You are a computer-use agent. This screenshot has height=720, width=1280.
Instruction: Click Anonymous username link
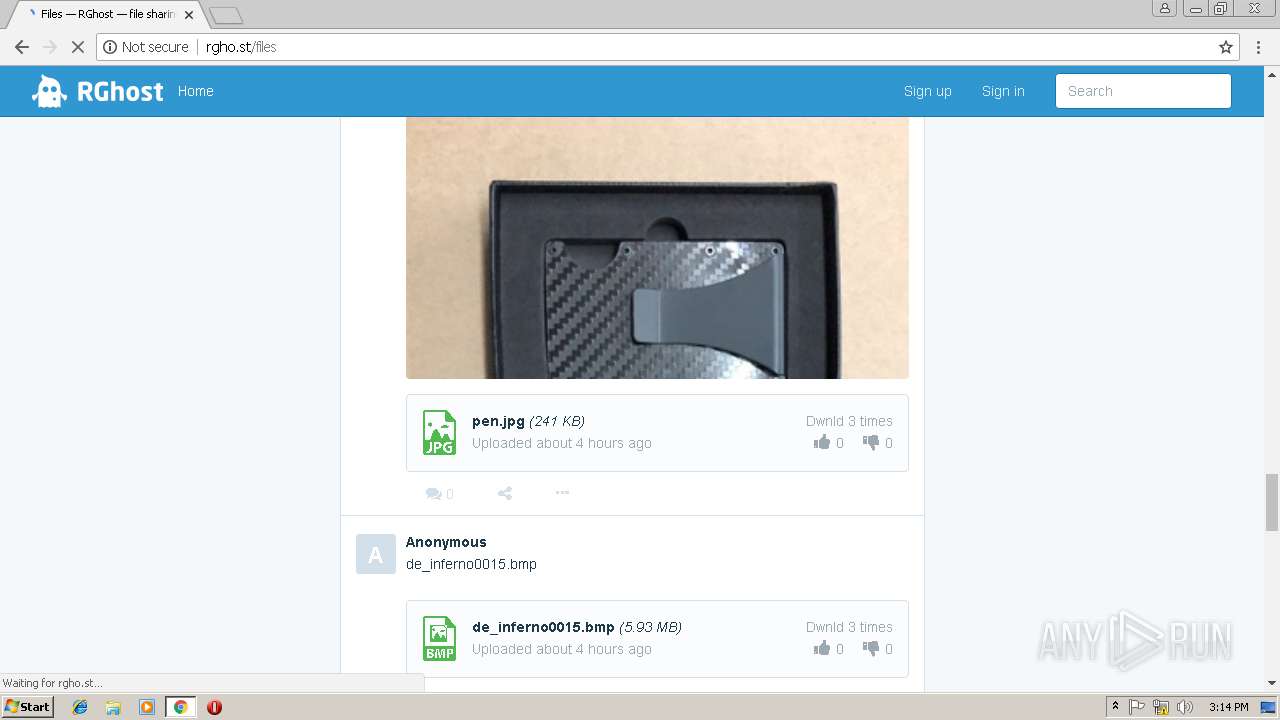pos(446,542)
